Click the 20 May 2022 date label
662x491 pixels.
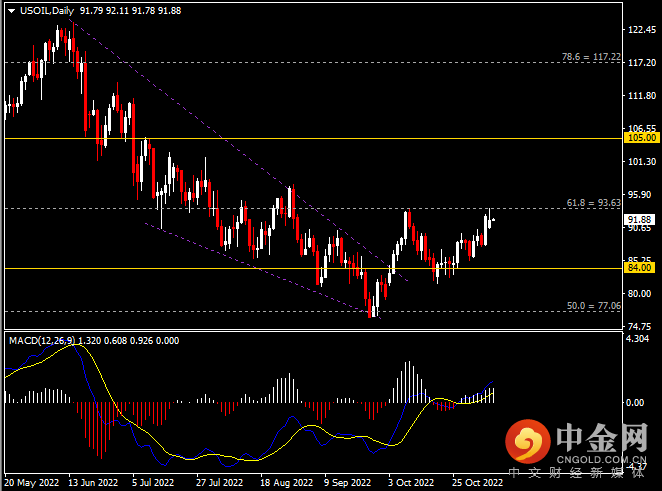[x=32, y=482]
